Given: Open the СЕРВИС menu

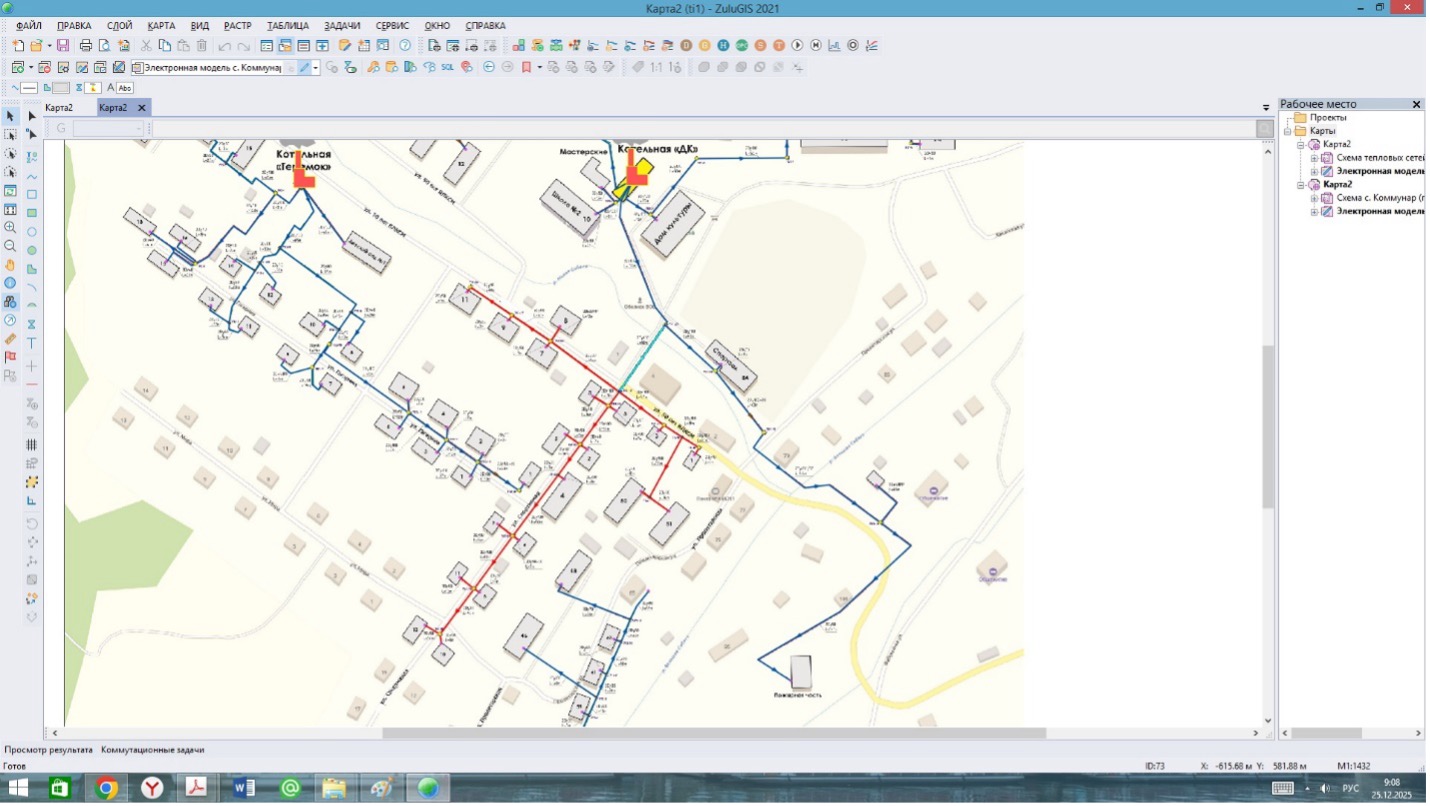Looking at the screenshot, I should [392, 25].
